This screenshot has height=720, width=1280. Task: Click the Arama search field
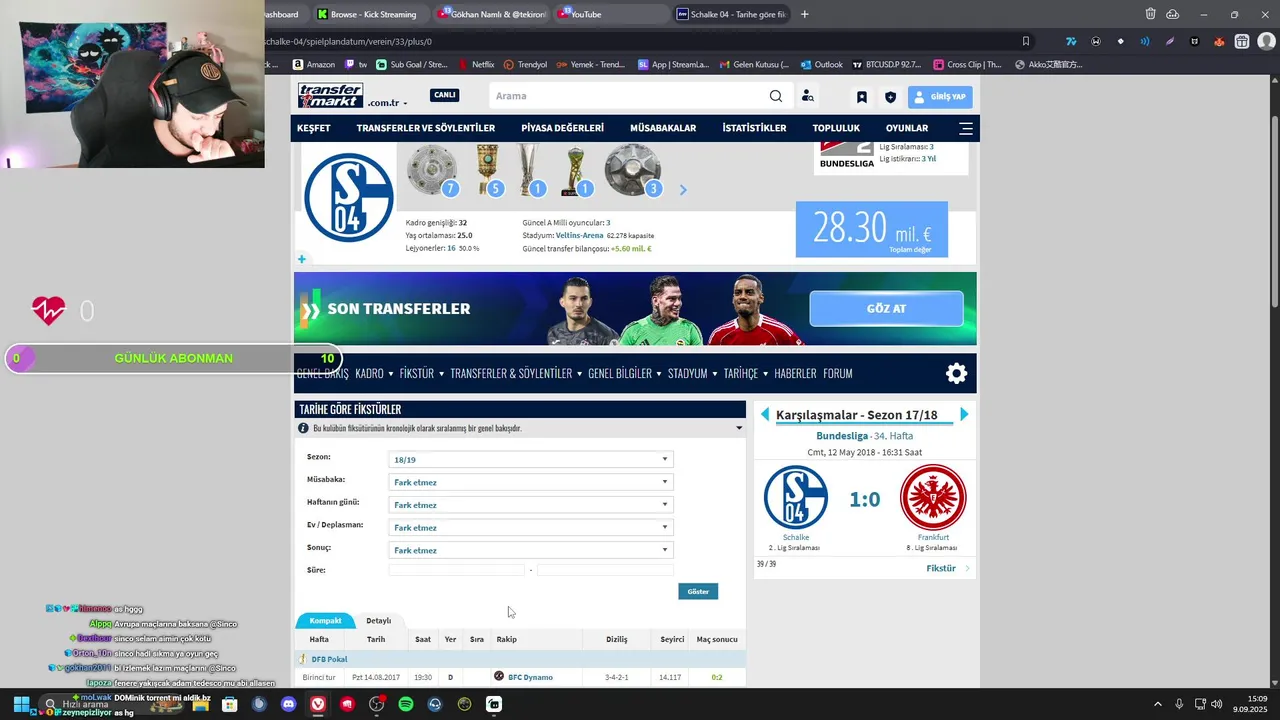point(626,96)
